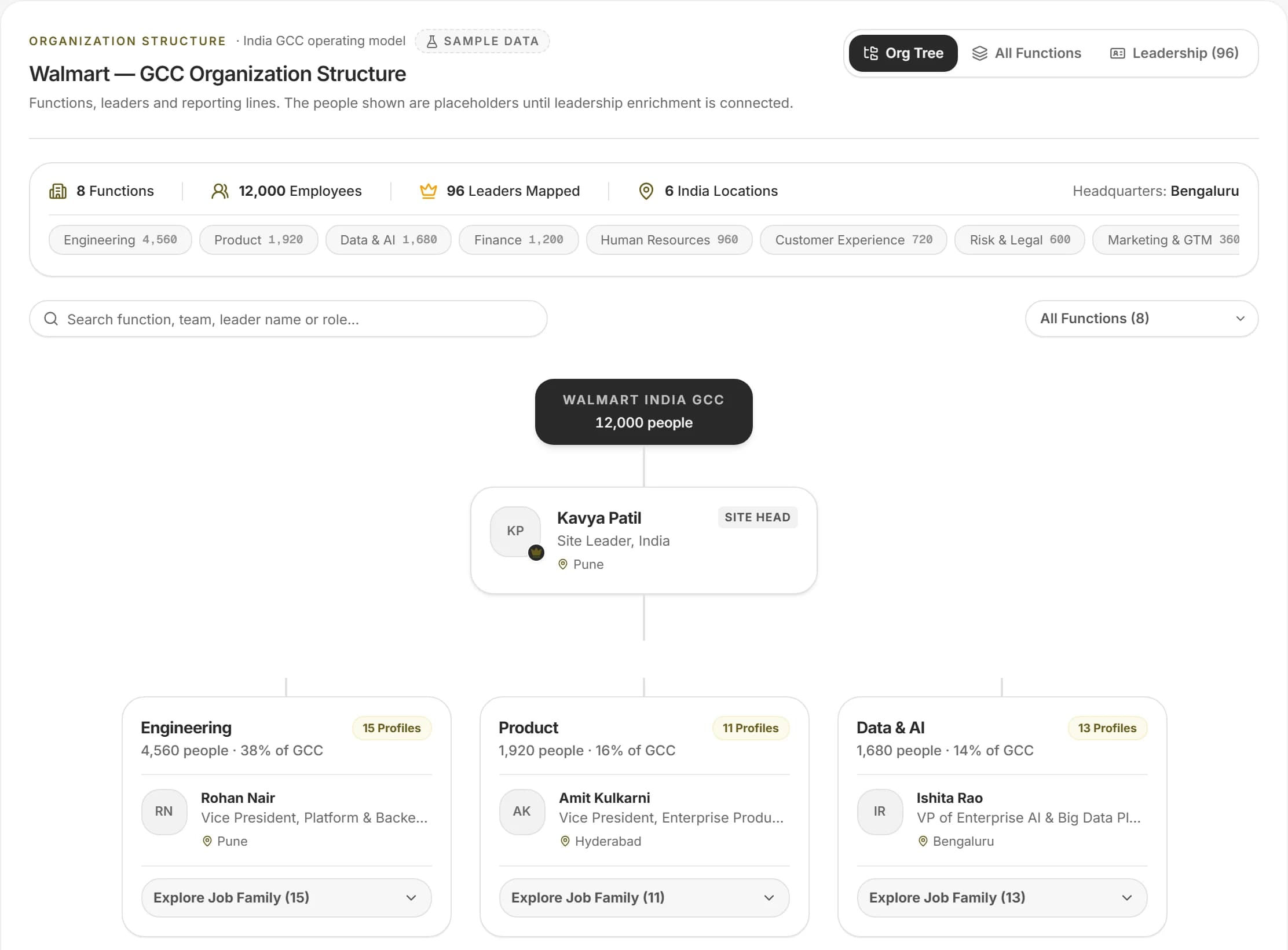The image size is (1288, 950).
Task: Click the flask icon in Sample Data badge
Action: [x=432, y=41]
